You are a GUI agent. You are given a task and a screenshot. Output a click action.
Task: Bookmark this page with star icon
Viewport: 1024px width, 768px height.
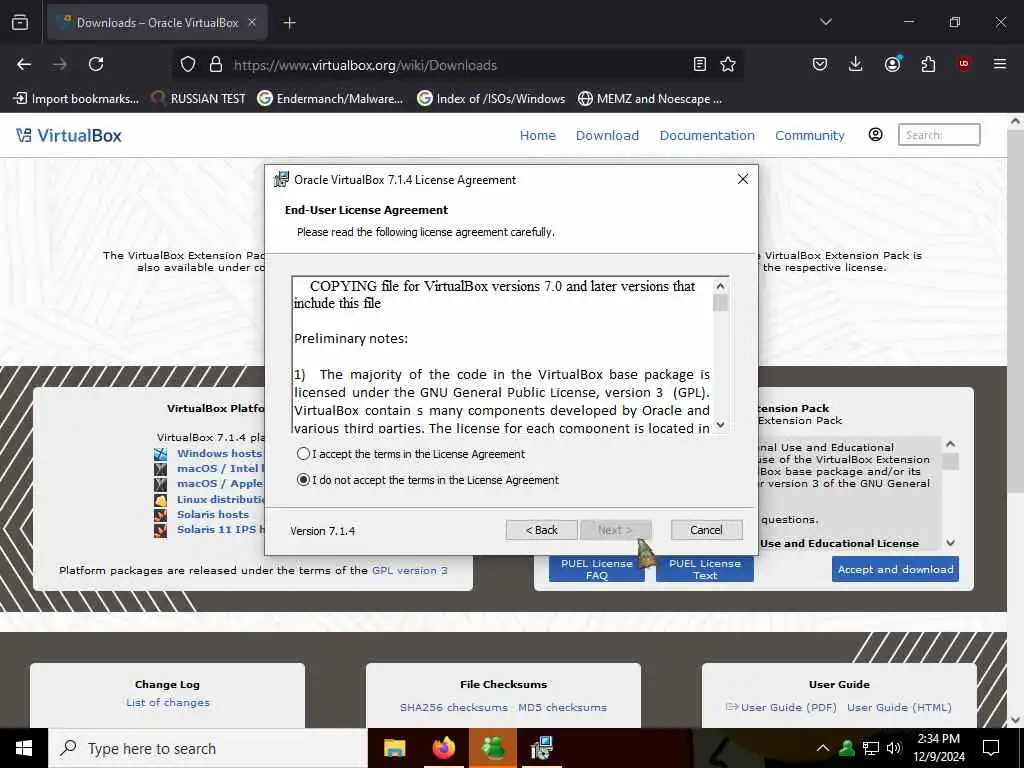point(728,64)
